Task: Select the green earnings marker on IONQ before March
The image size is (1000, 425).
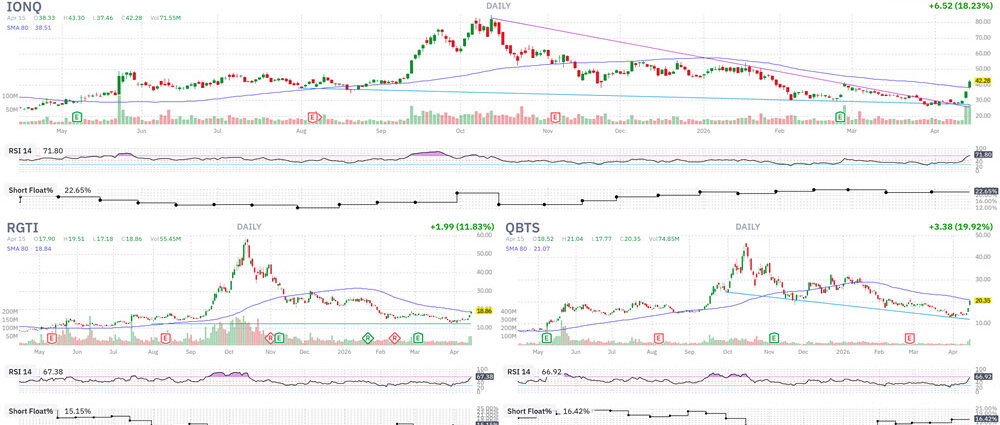Action: click(840, 117)
